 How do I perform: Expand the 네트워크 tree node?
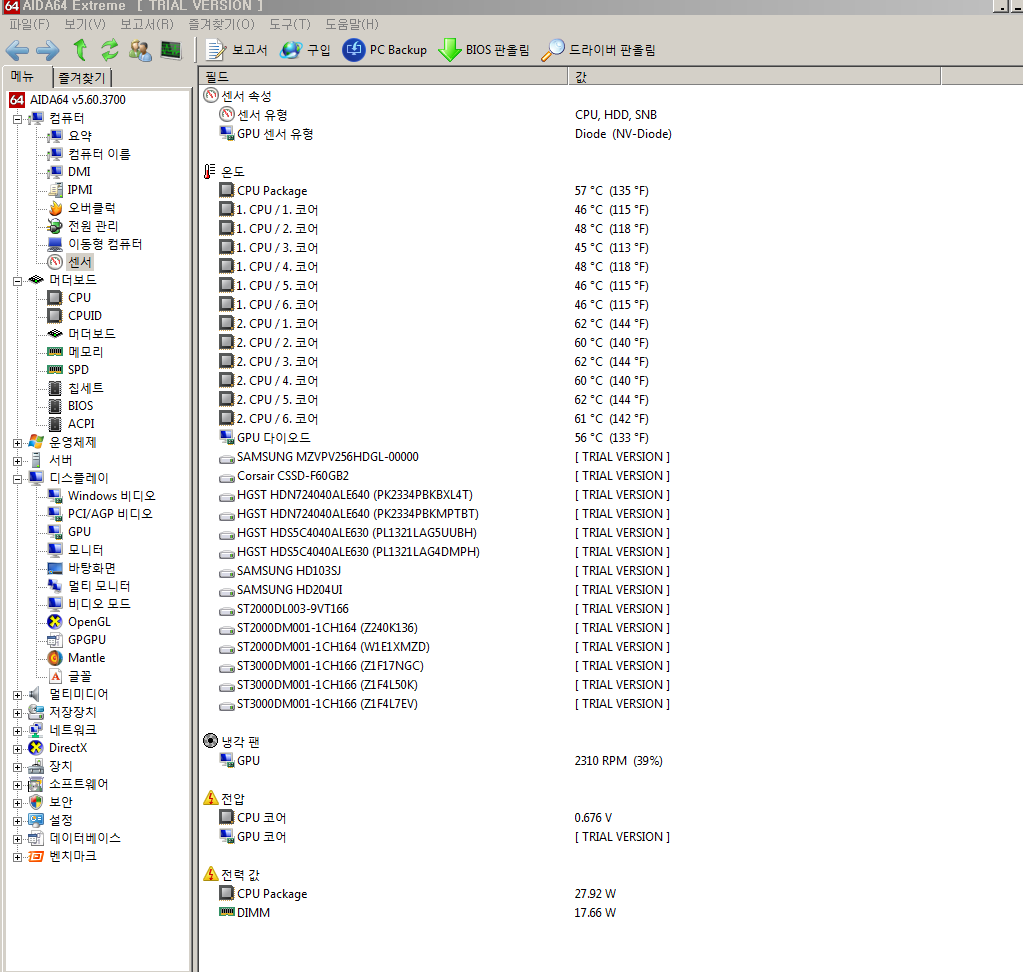coord(18,731)
